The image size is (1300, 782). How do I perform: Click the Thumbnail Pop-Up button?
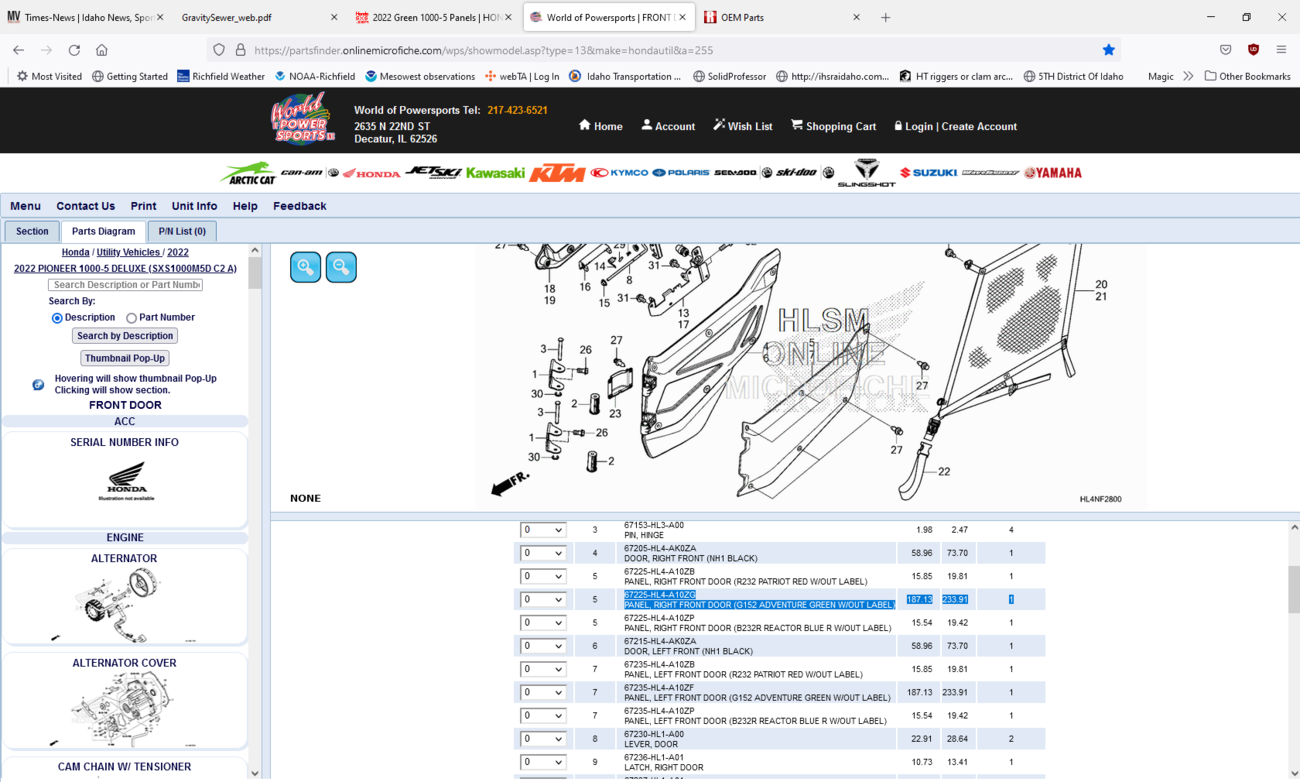pos(125,358)
